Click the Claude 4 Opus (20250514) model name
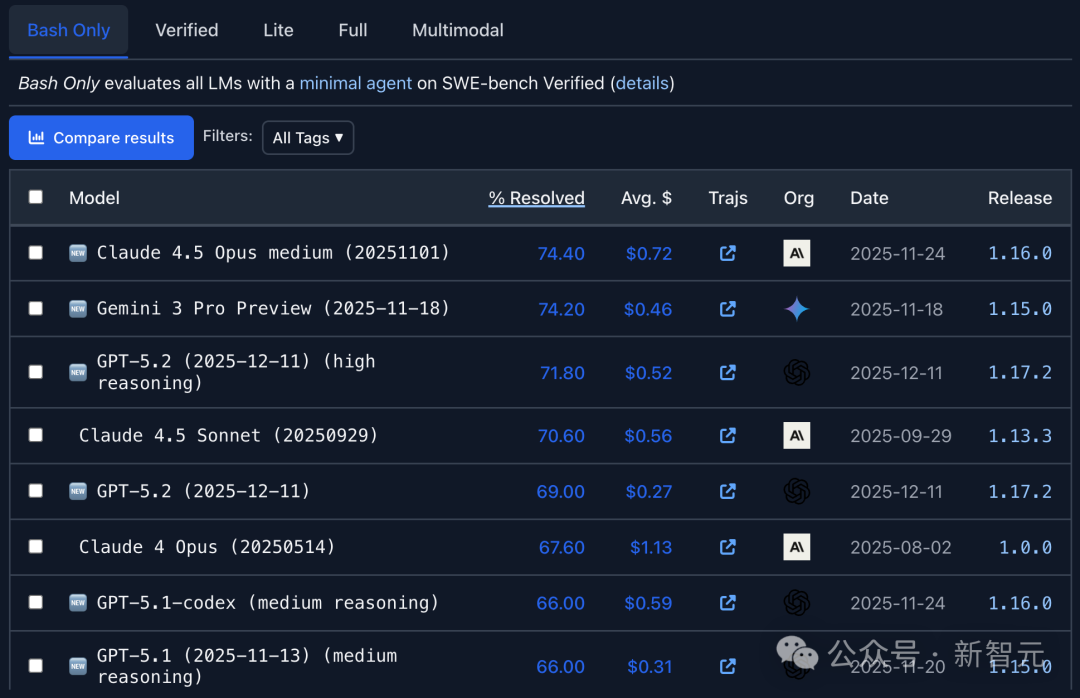This screenshot has width=1080, height=698. (207, 547)
